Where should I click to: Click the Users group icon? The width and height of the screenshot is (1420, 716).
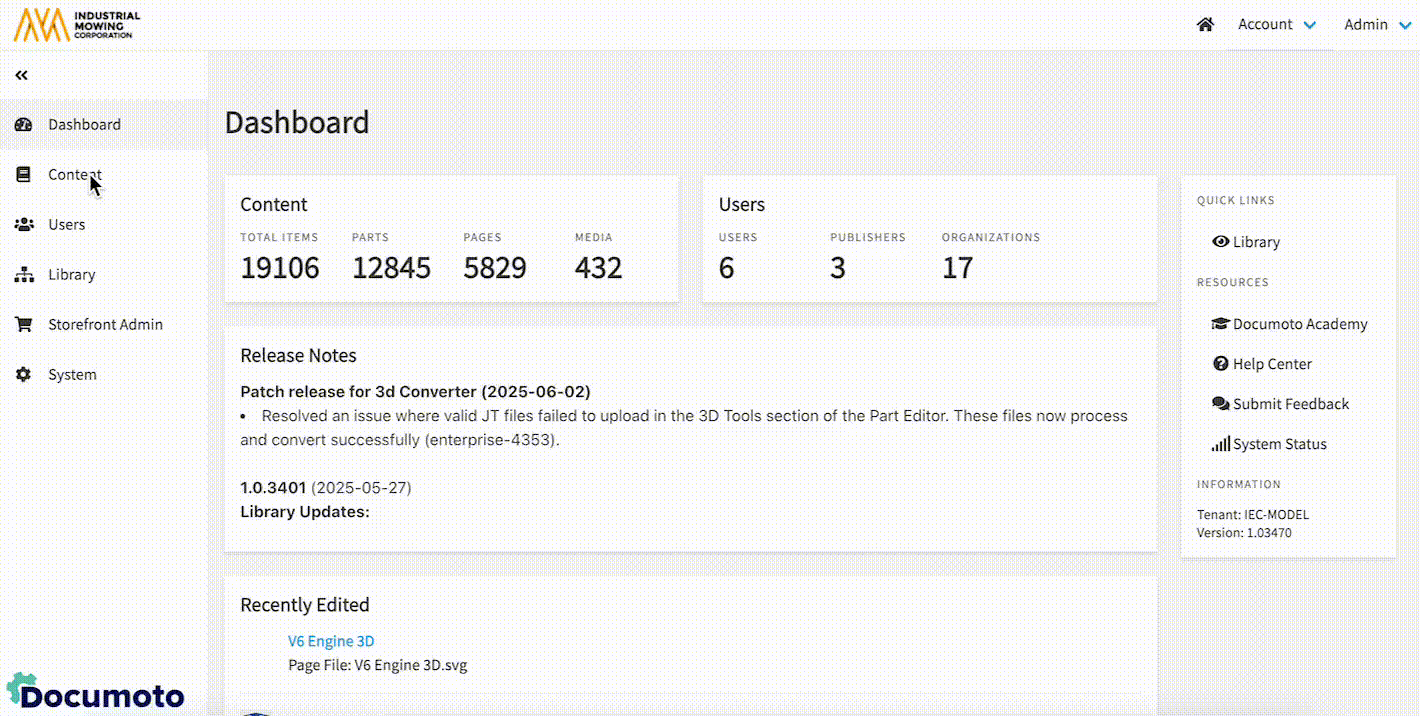pyautogui.click(x=24, y=225)
